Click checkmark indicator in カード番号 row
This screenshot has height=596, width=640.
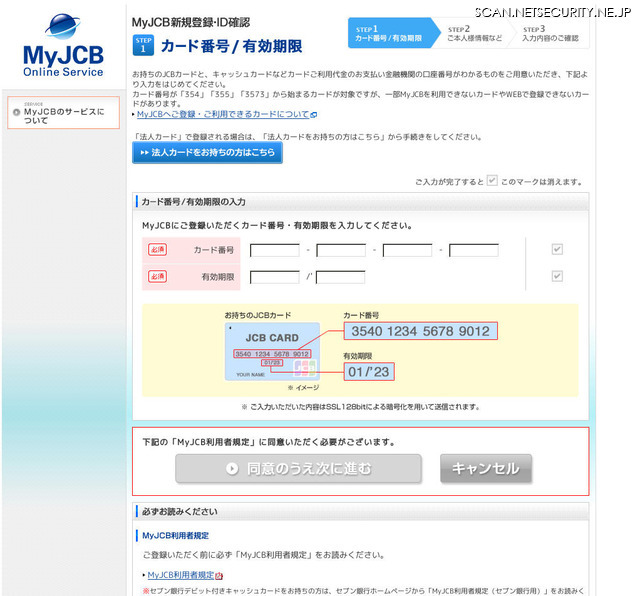557,249
